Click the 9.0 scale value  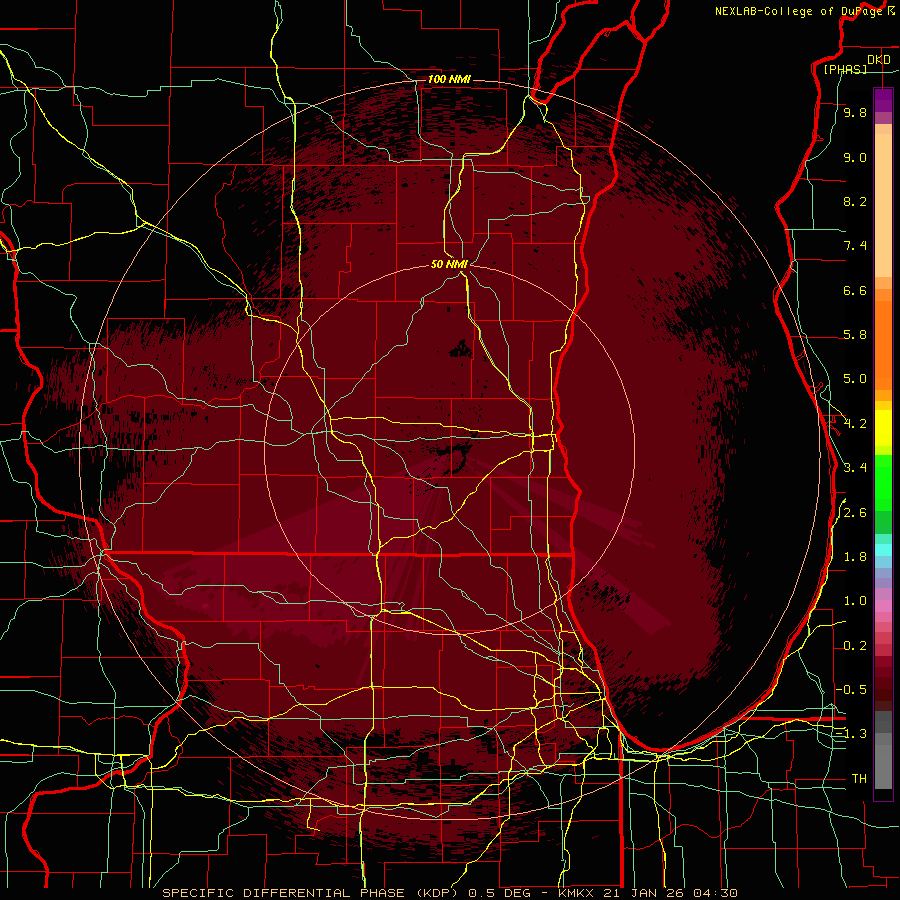[x=855, y=157]
